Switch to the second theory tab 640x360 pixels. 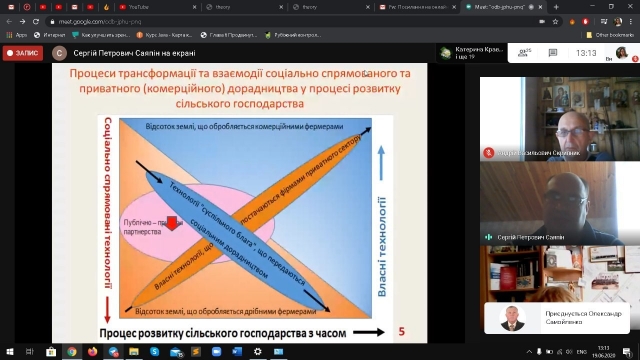331,7
